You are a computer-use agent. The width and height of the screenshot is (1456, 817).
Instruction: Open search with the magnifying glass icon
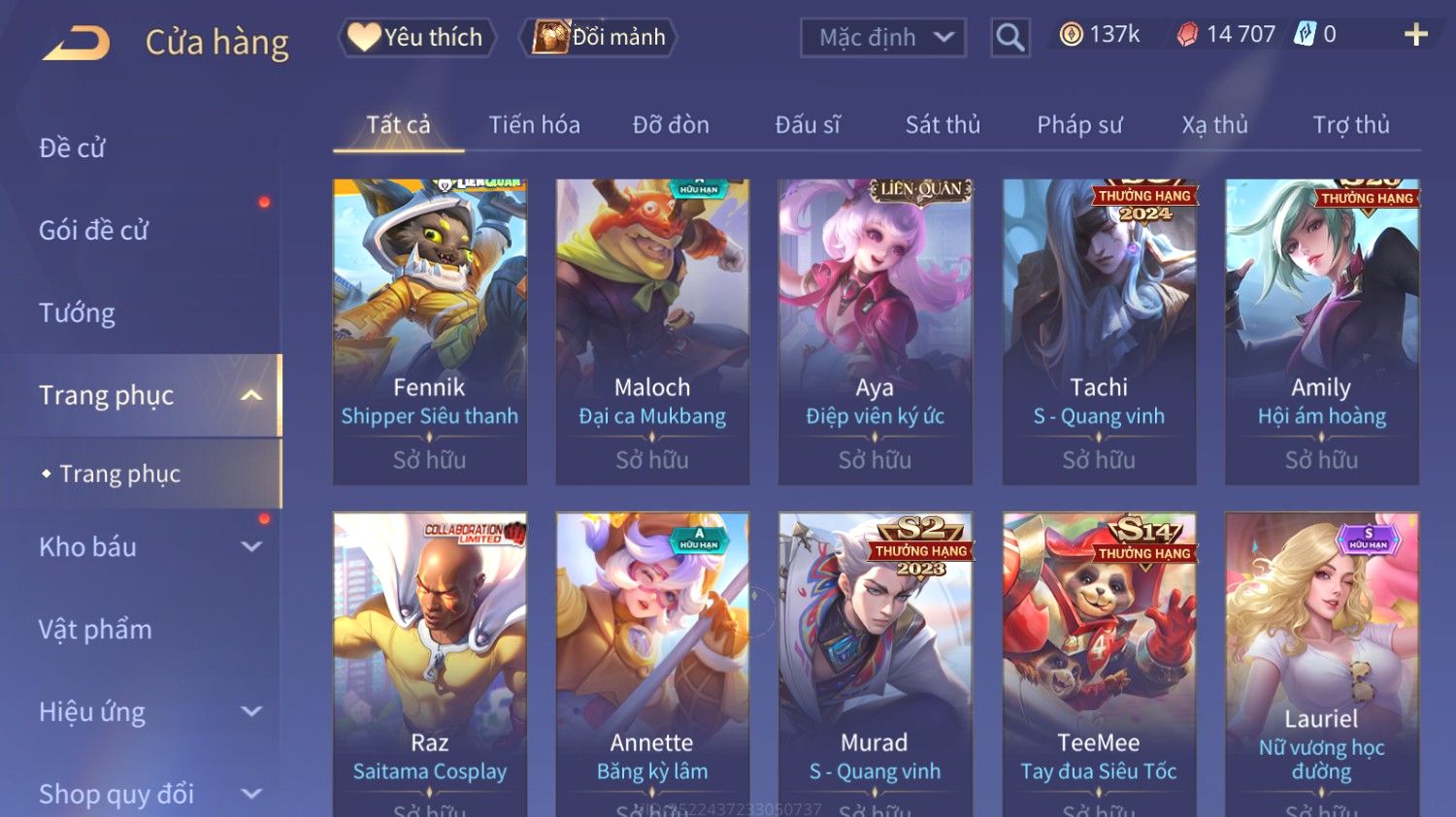pyautogui.click(x=1009, y=38)
